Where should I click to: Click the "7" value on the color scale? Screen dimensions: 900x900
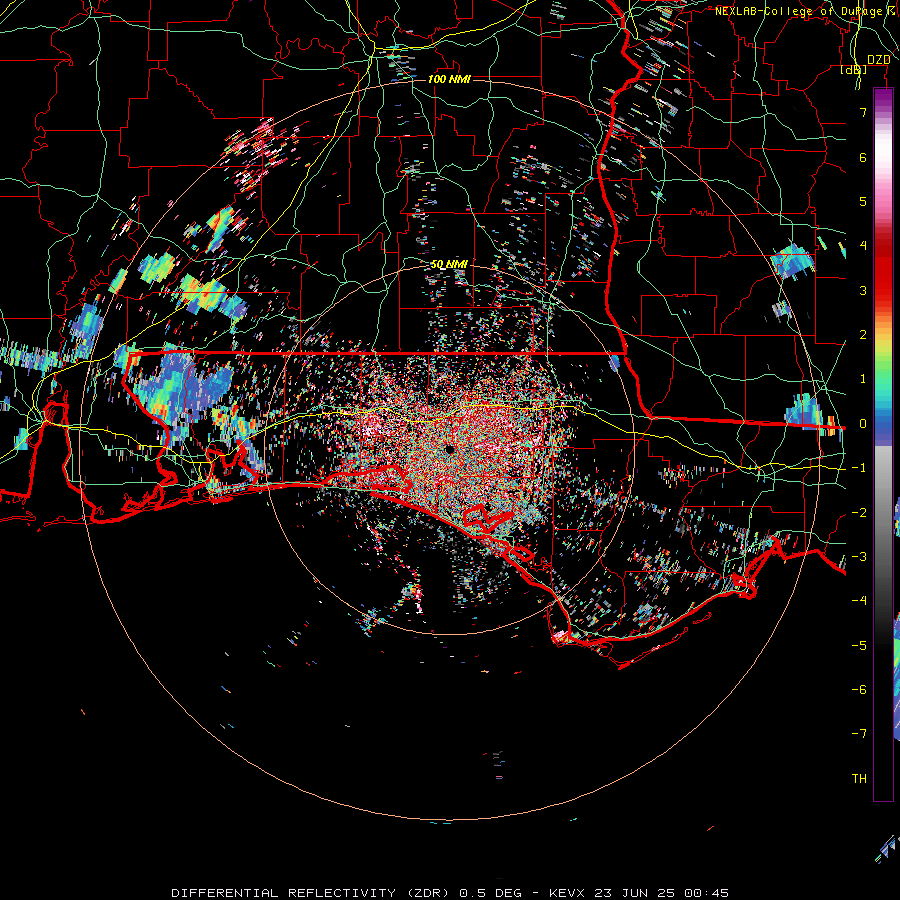tap(863, 112)
